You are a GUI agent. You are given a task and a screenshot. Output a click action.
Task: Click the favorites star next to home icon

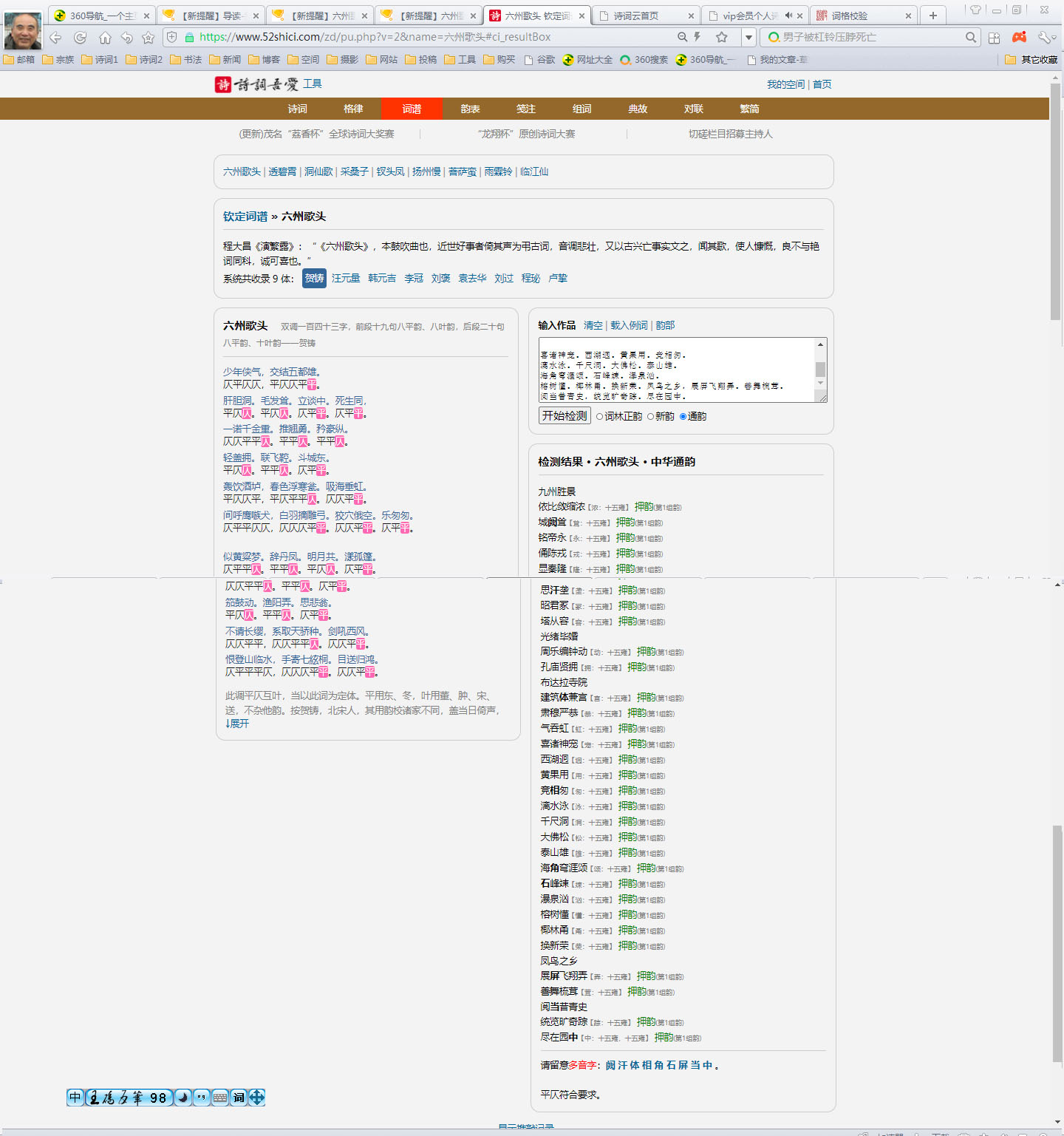pos(149,37)
